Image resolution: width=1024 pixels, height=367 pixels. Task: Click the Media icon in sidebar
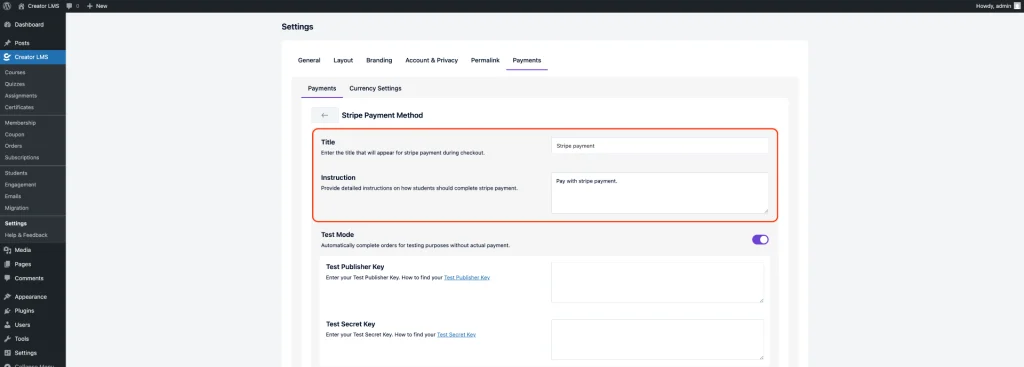[x=7, y=250]
